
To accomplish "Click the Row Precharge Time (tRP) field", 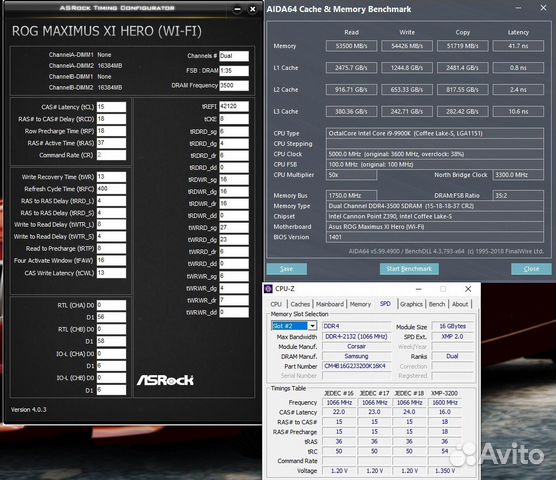I will point(111,131).
